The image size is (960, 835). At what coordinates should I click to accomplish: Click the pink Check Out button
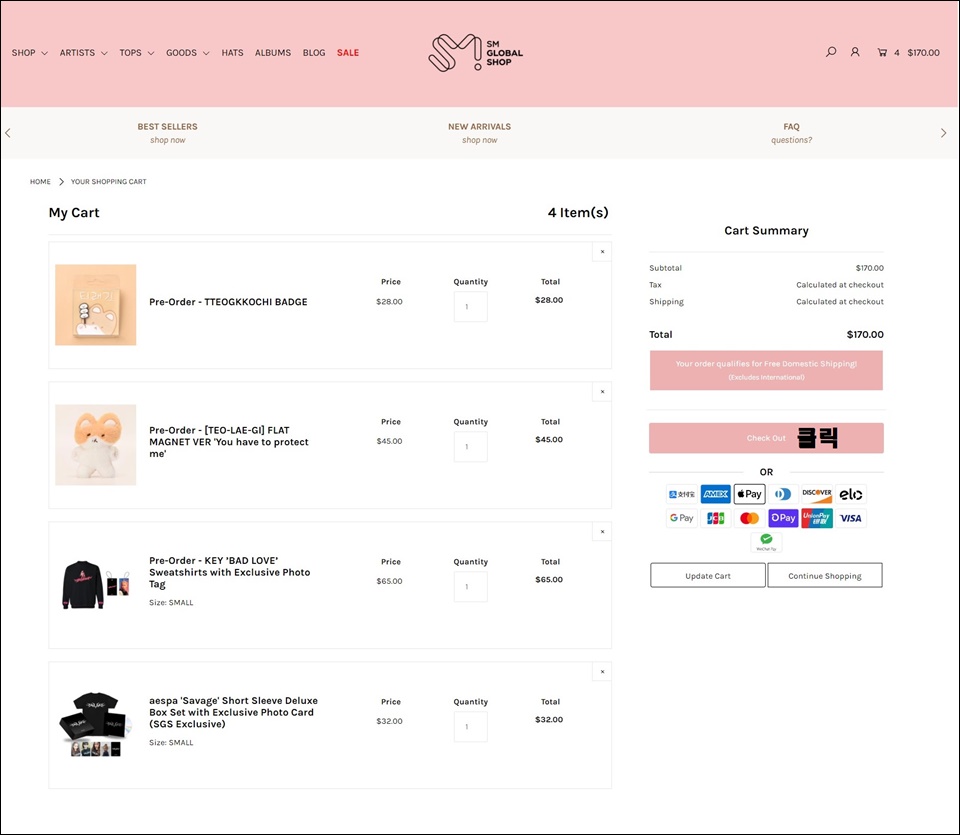(766, 438)
